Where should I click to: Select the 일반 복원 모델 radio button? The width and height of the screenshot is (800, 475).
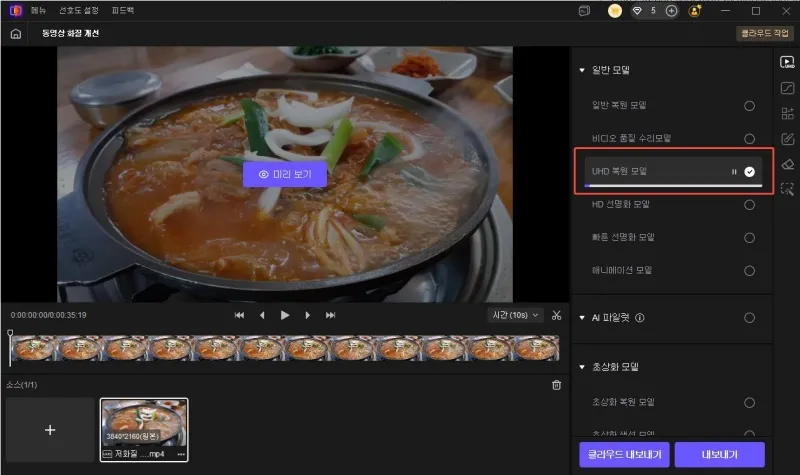749,105
